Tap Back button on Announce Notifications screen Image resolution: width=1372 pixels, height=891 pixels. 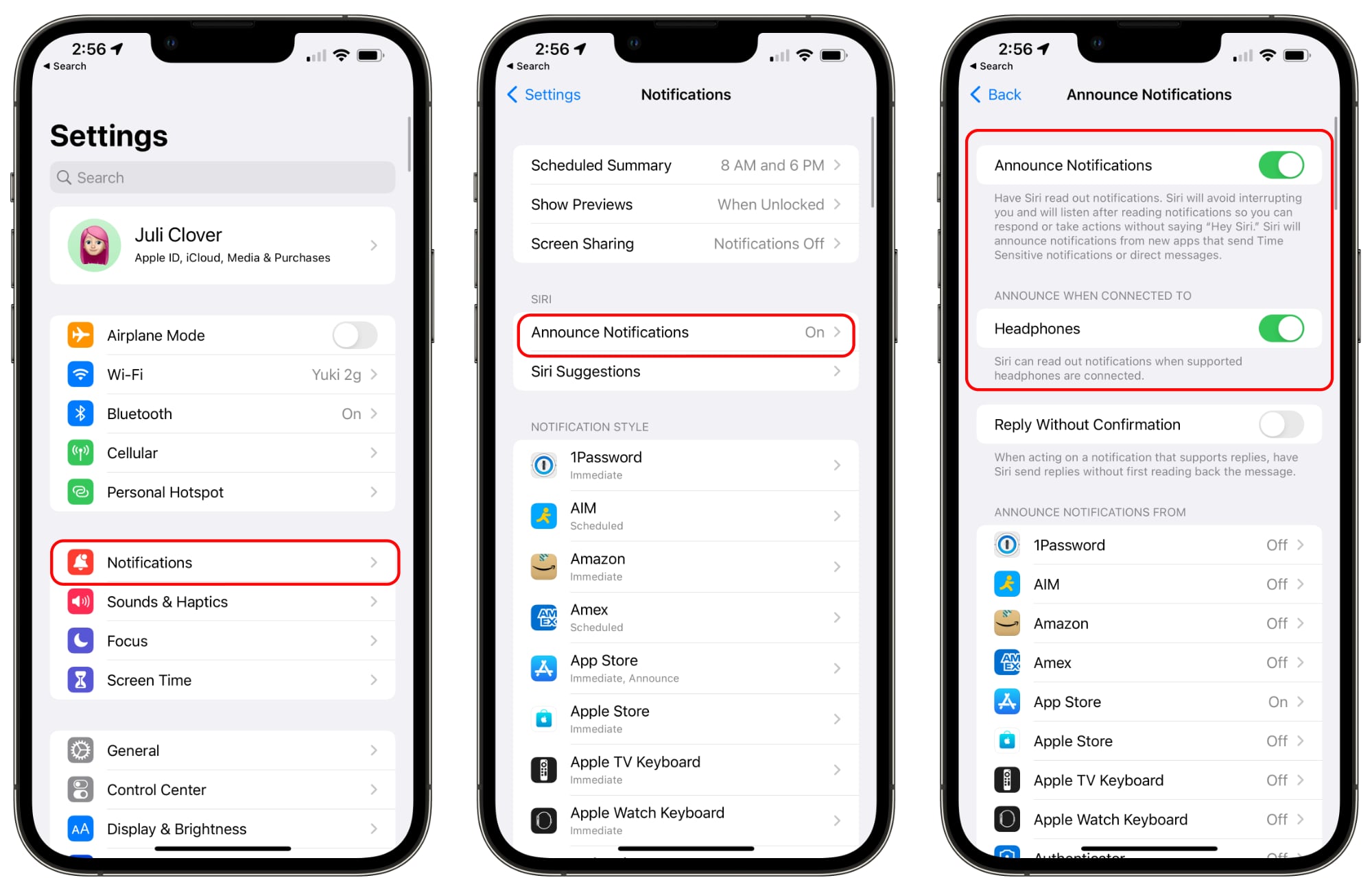point(990,94)
